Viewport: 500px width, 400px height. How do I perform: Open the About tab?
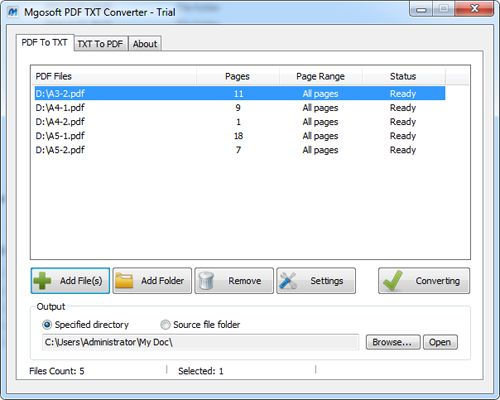(x=145, y=44)
